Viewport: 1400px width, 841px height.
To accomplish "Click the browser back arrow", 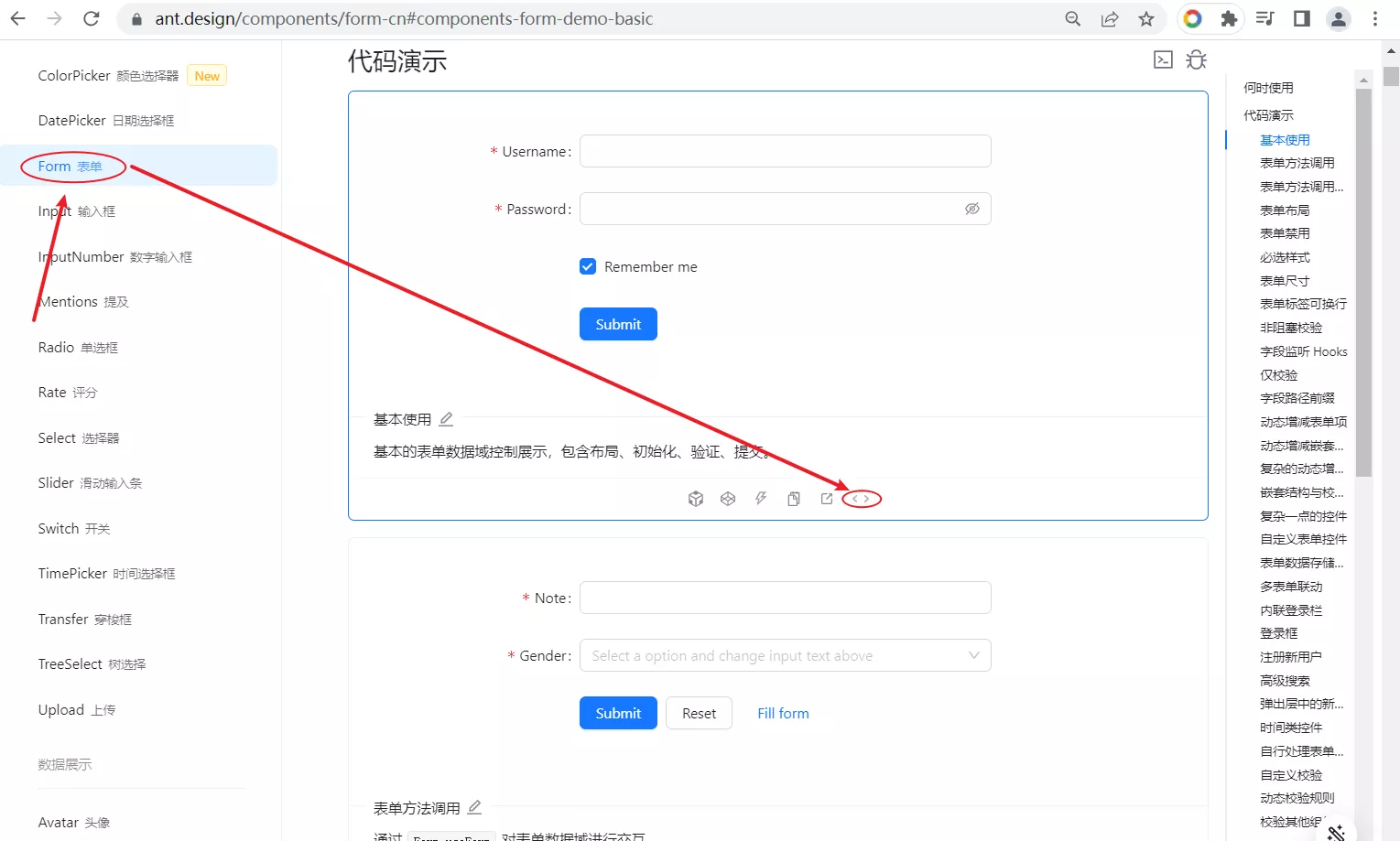I will [18, 18].
